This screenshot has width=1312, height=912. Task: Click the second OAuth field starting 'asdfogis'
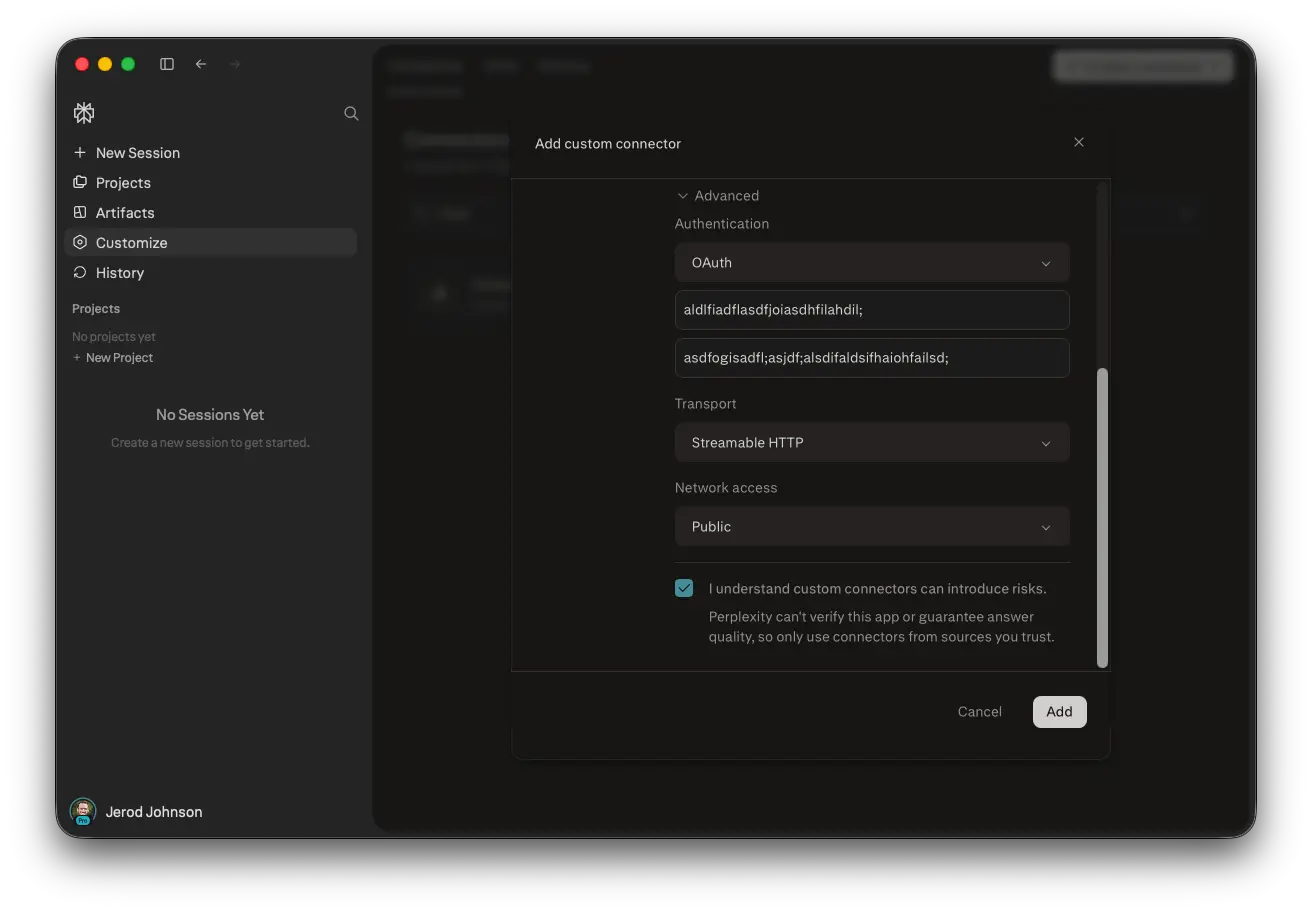(872, 358)
